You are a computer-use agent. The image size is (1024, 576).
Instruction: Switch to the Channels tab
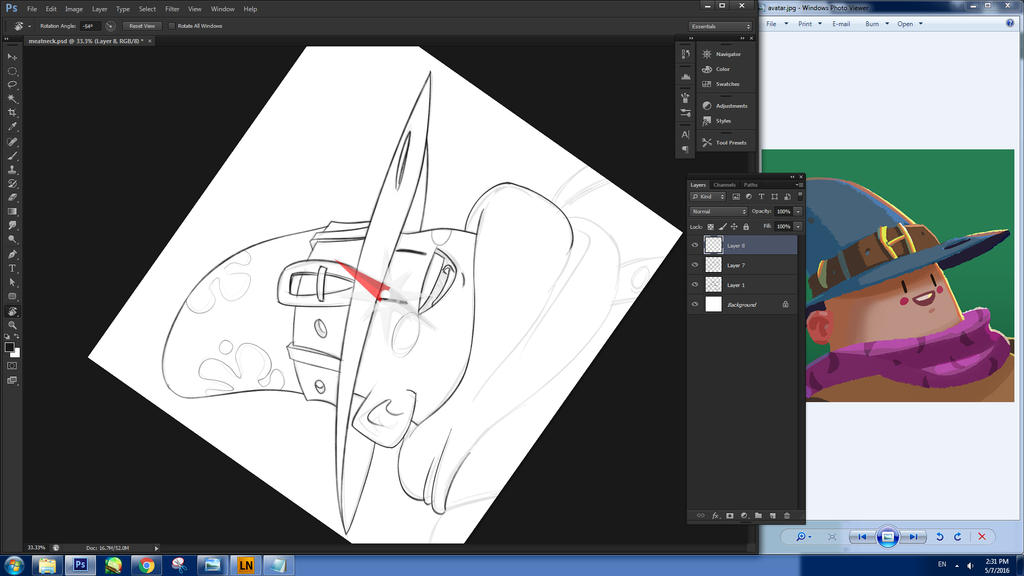724,185
